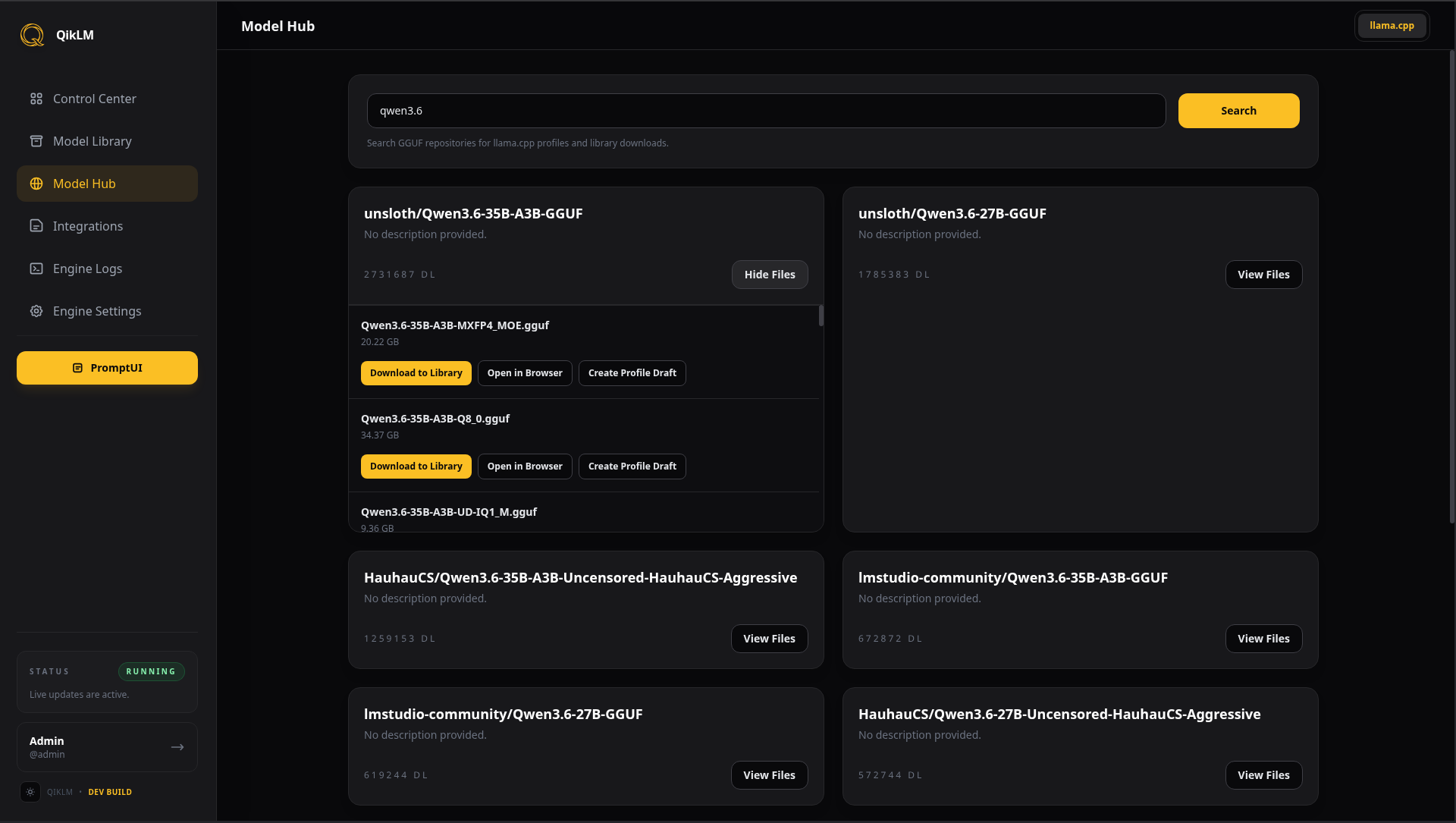This screenshot has width=1456, height=823.
Task: Click download count 619244 DL
Action: 396,775
